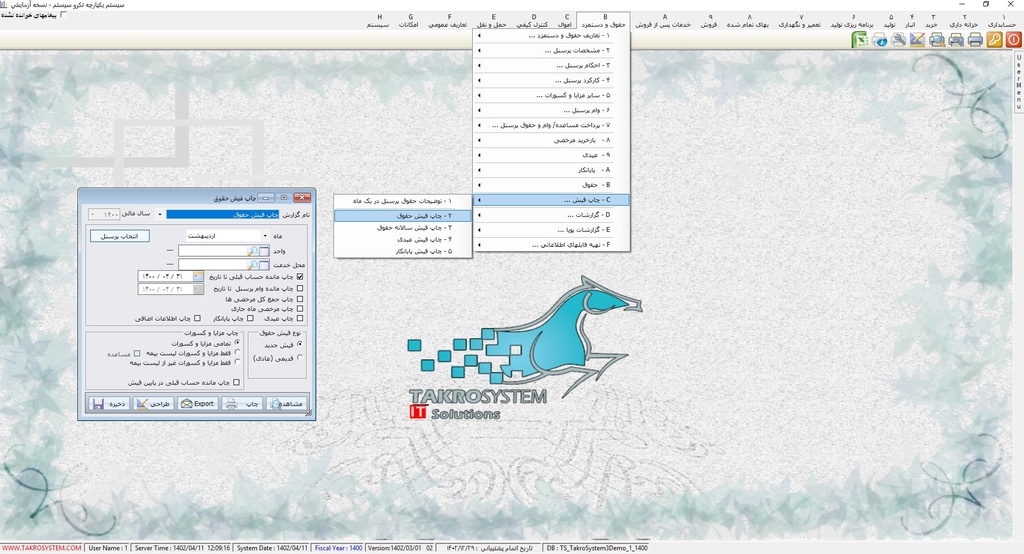Select فقط مزایا و کسورات غیر از لیست بیمه radio

pos(237,362)
